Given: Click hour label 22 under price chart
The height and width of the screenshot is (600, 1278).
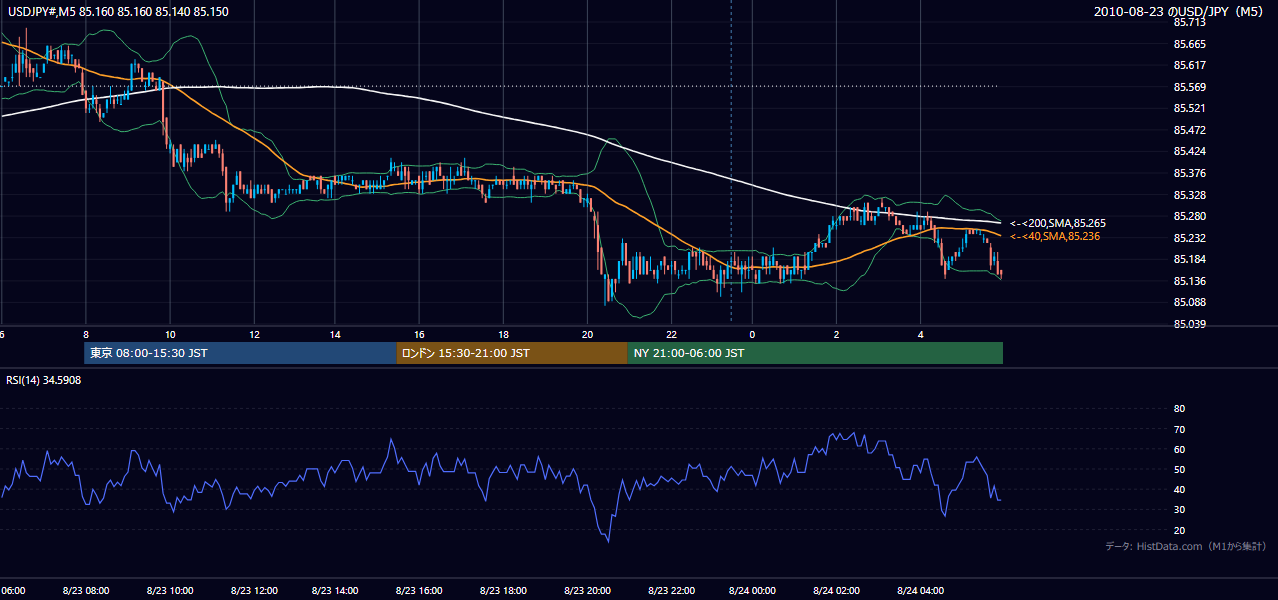Looking at the screenshot, I should coord(670,335).
